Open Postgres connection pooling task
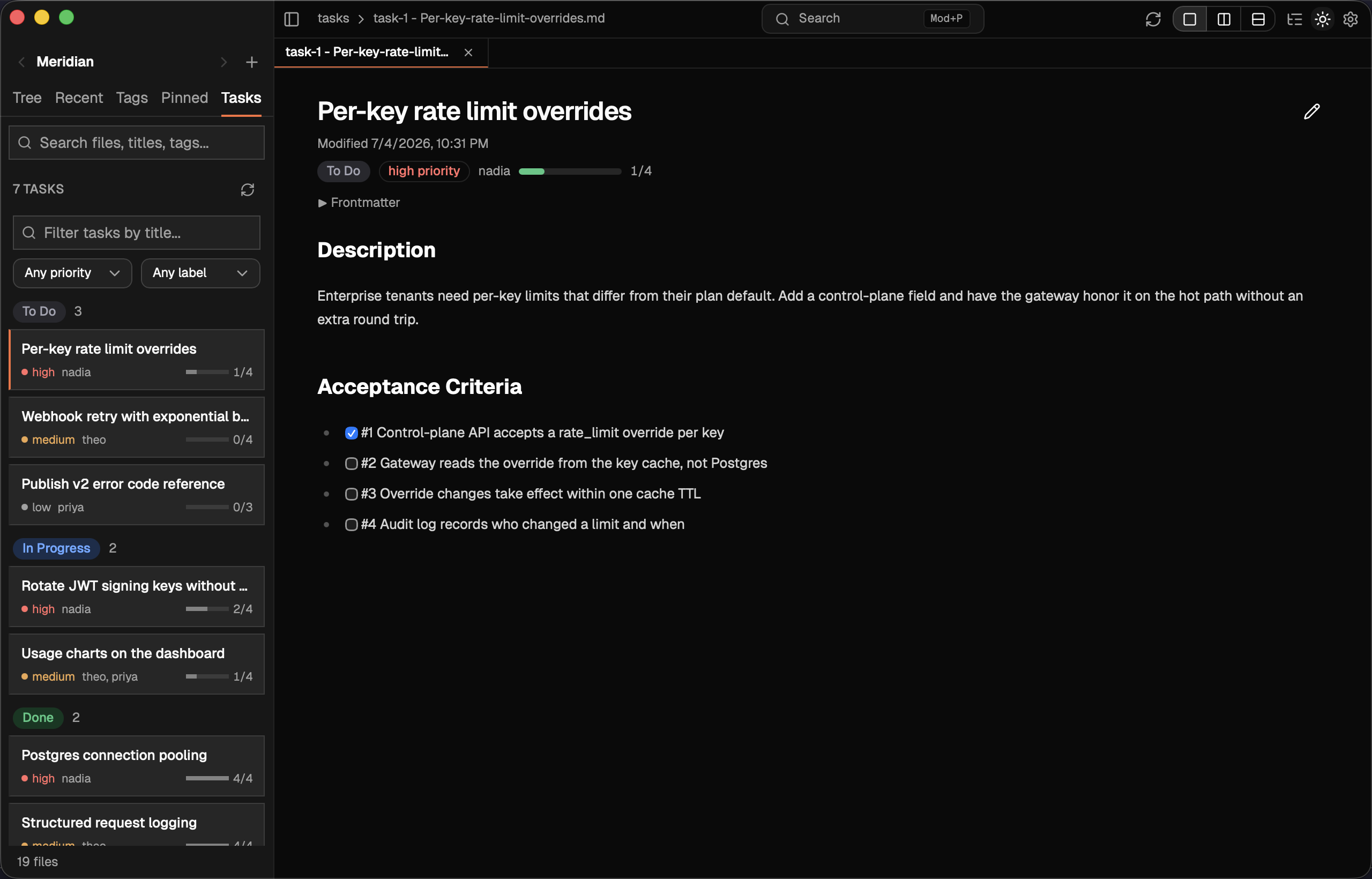Viewport: 1372px width, 879px height. click(x=137, y=766)
